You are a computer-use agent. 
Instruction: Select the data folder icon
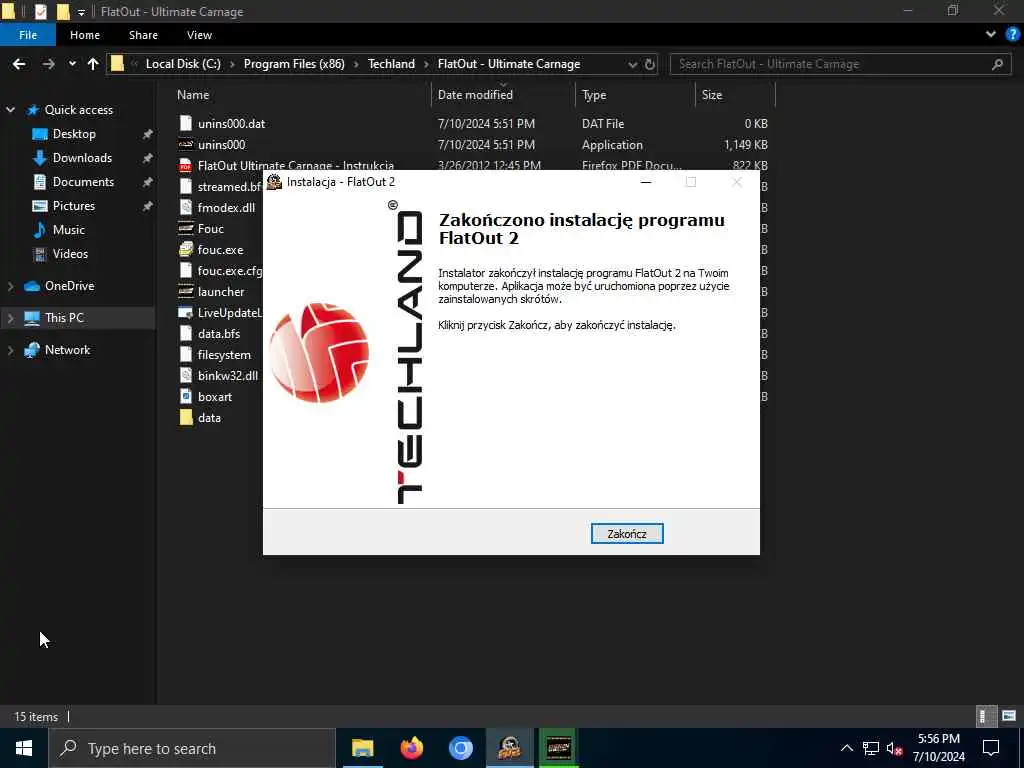[186, 417]
